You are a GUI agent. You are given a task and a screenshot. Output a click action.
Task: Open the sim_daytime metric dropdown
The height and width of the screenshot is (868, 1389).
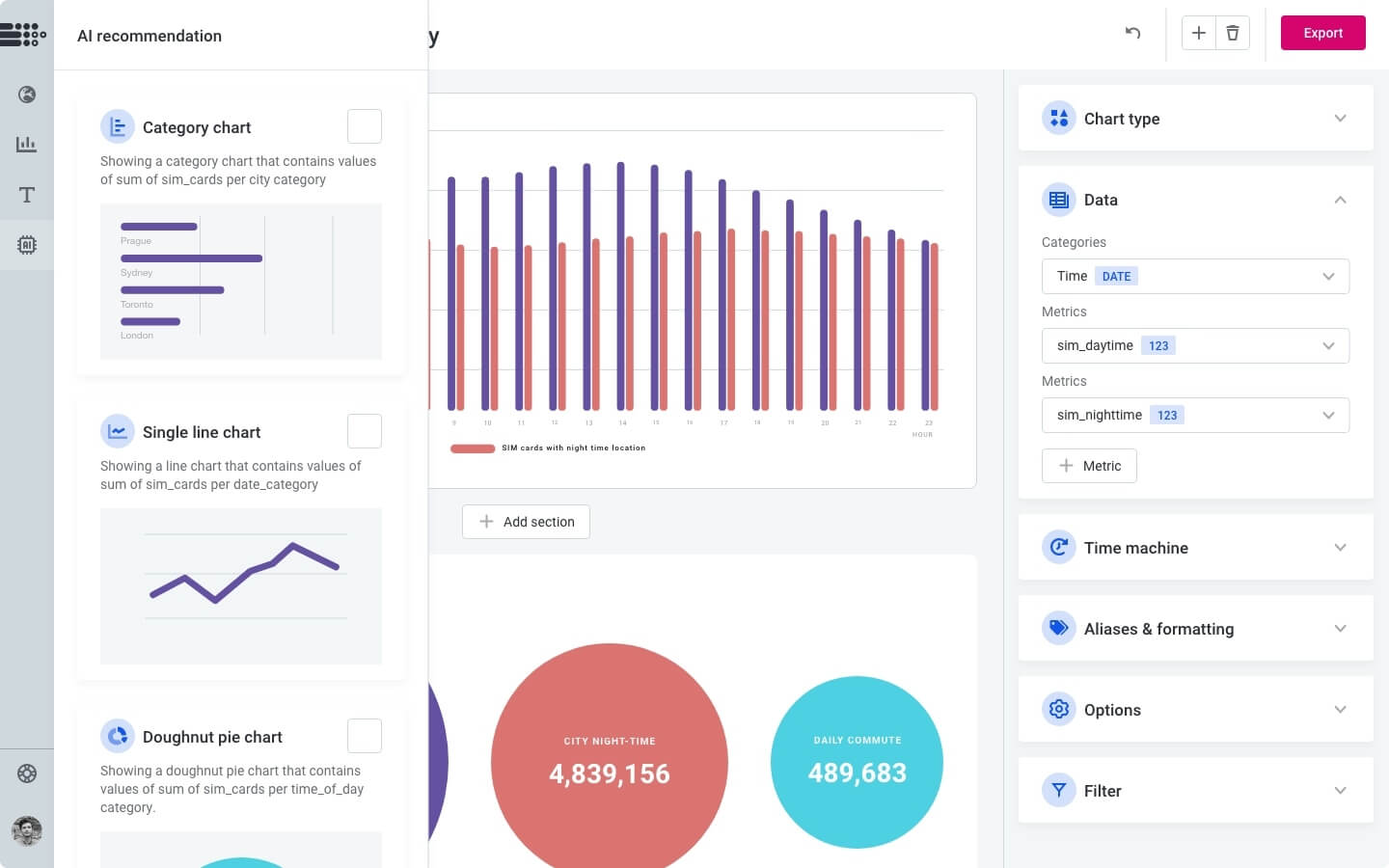[1195, 346]
